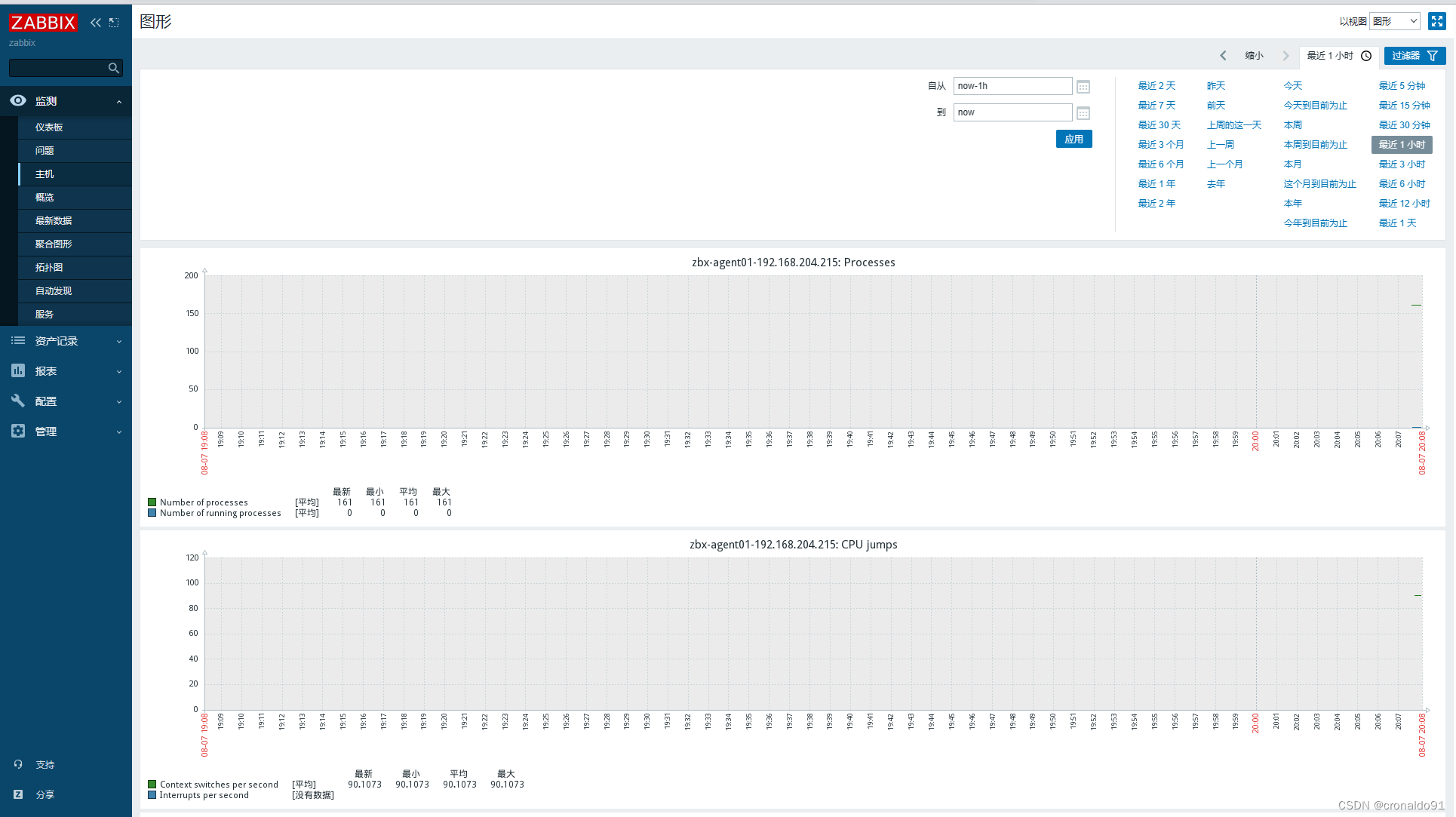The height and width of the screenshot is (817, 1456).
Task: Enter fullscreen kiosk mode icon
Action: click(x=1436, y=21)
